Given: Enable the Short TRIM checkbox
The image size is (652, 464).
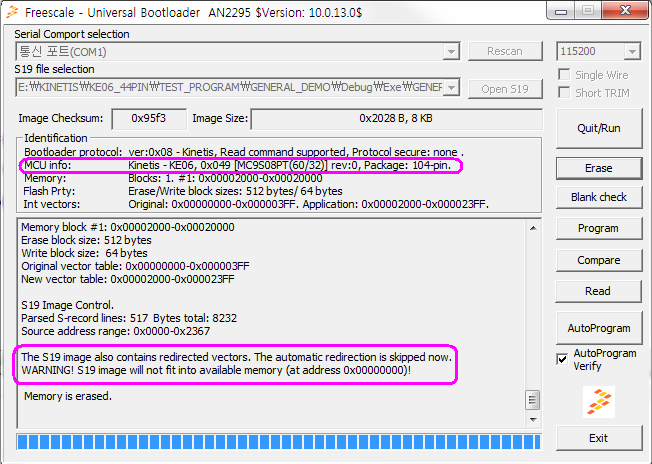Looking at the screenshot, I should (564, 92).
